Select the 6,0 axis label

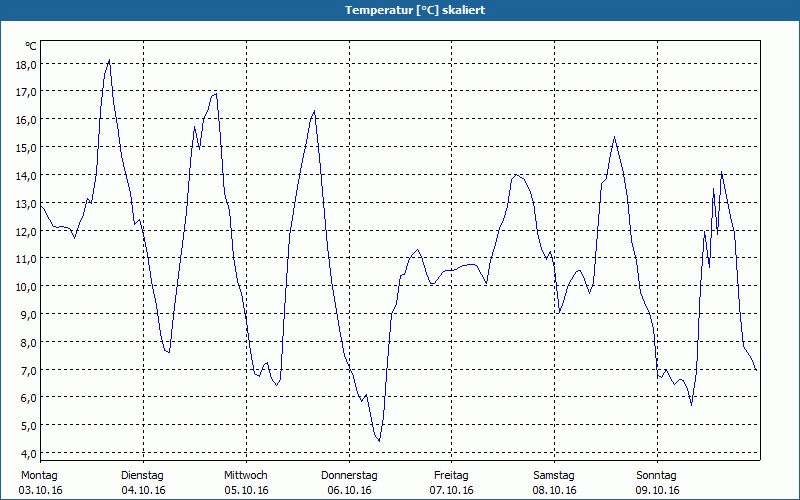28,398
